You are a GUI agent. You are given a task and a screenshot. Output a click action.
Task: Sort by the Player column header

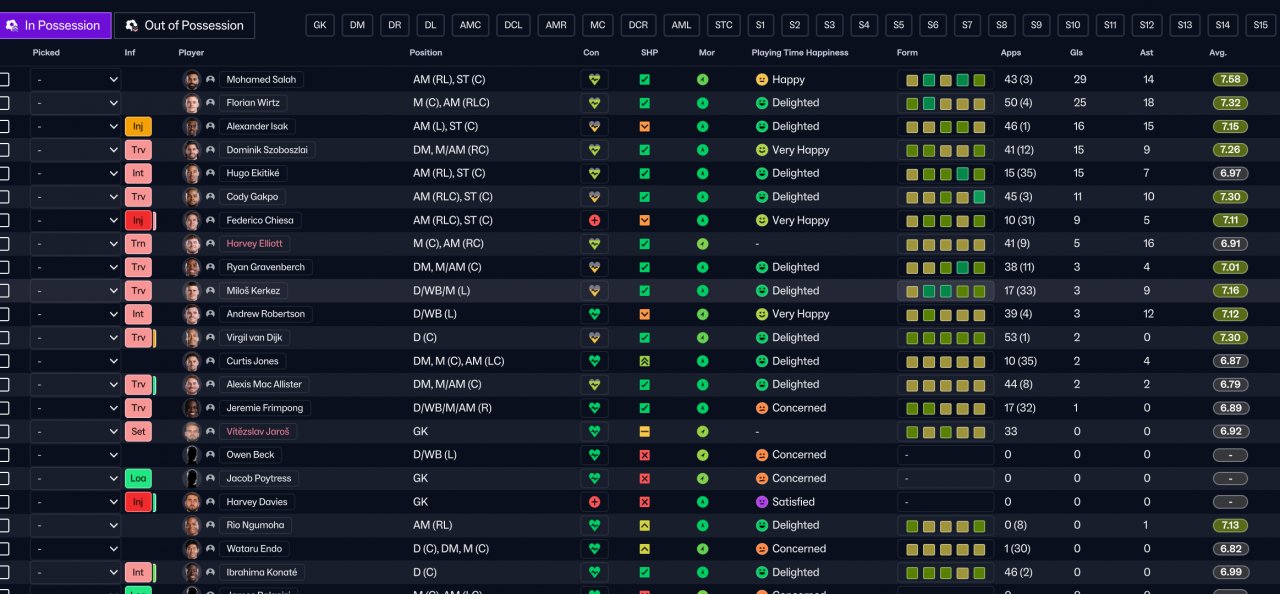click(191, 52)
